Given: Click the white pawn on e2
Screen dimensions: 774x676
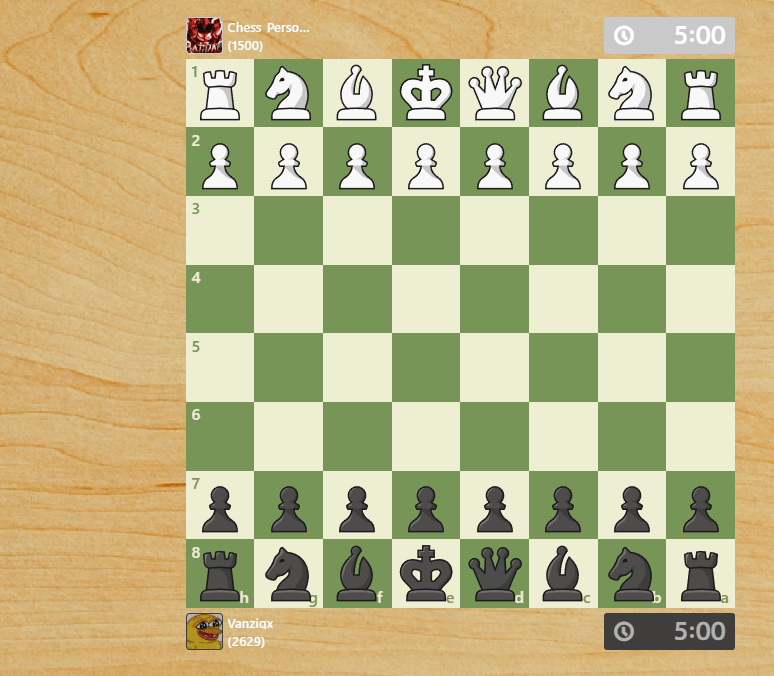Looking at the screenshot, I should coord(426,166).
